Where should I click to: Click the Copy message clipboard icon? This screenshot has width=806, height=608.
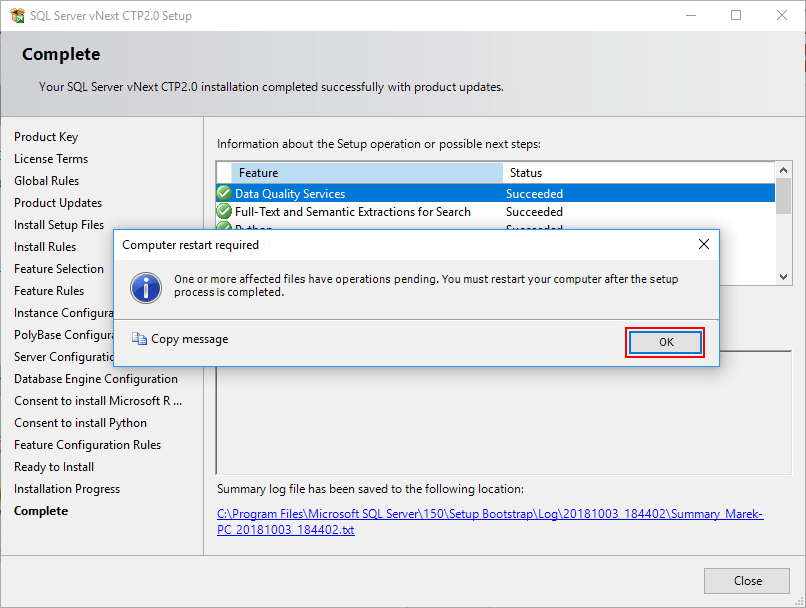(x=140, y=339)
